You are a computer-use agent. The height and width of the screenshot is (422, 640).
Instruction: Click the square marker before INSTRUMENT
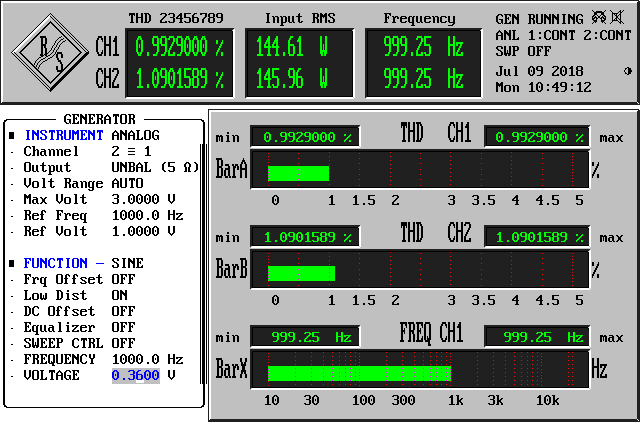(12, 135)
